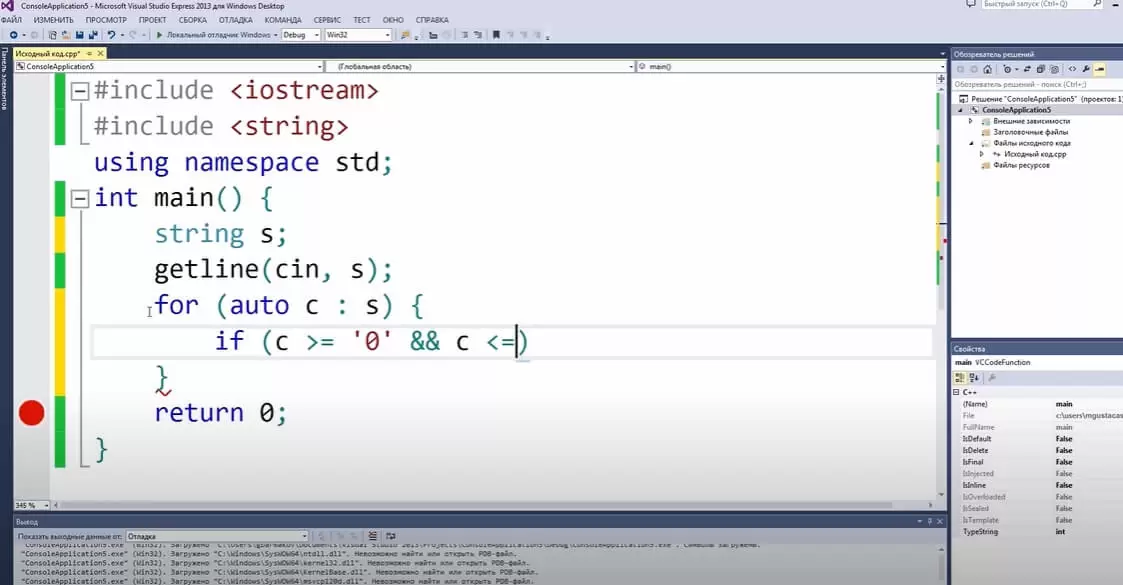Click Categorized view icon in Properties panel
1123x585 pixels.
(x=960, y=378)
